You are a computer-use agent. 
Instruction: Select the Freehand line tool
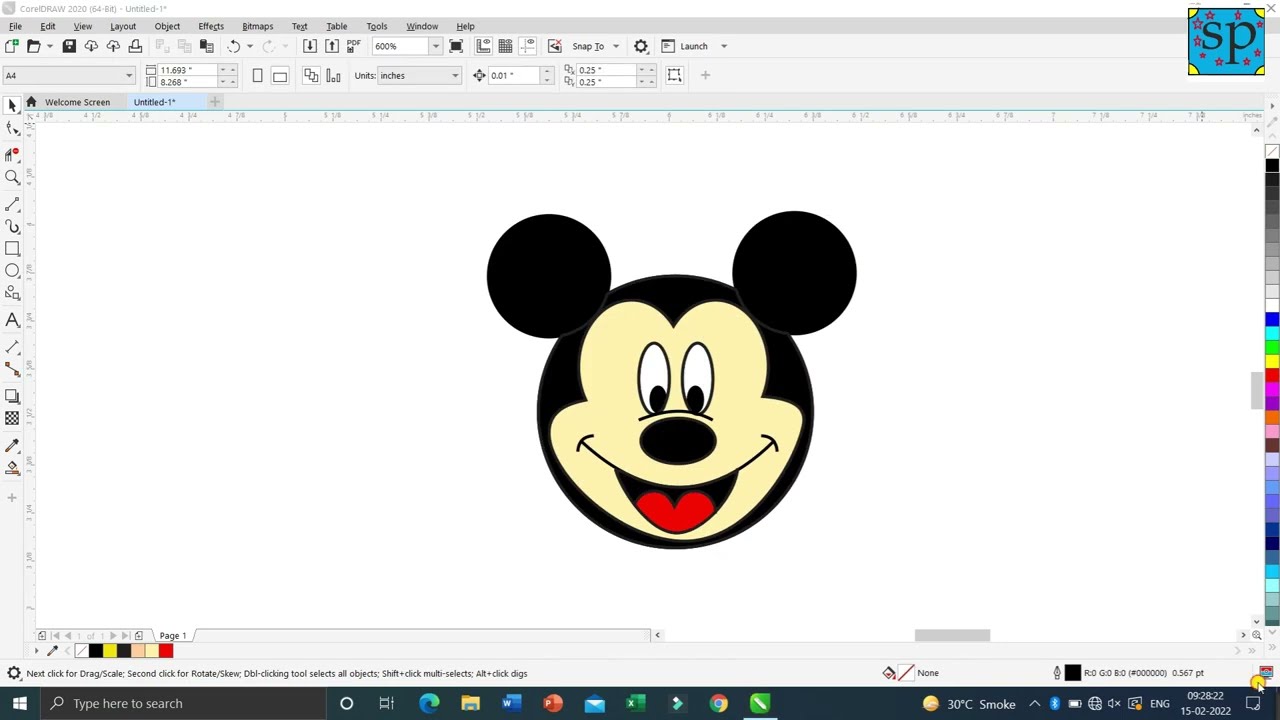click(x=12, y=202)
